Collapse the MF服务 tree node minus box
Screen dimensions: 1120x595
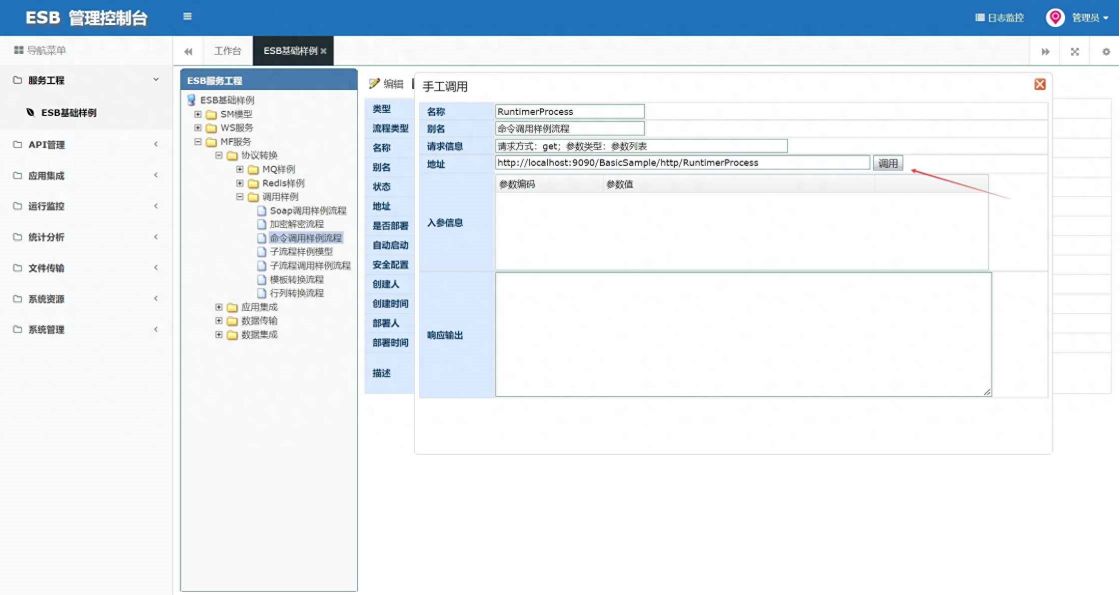198,141
